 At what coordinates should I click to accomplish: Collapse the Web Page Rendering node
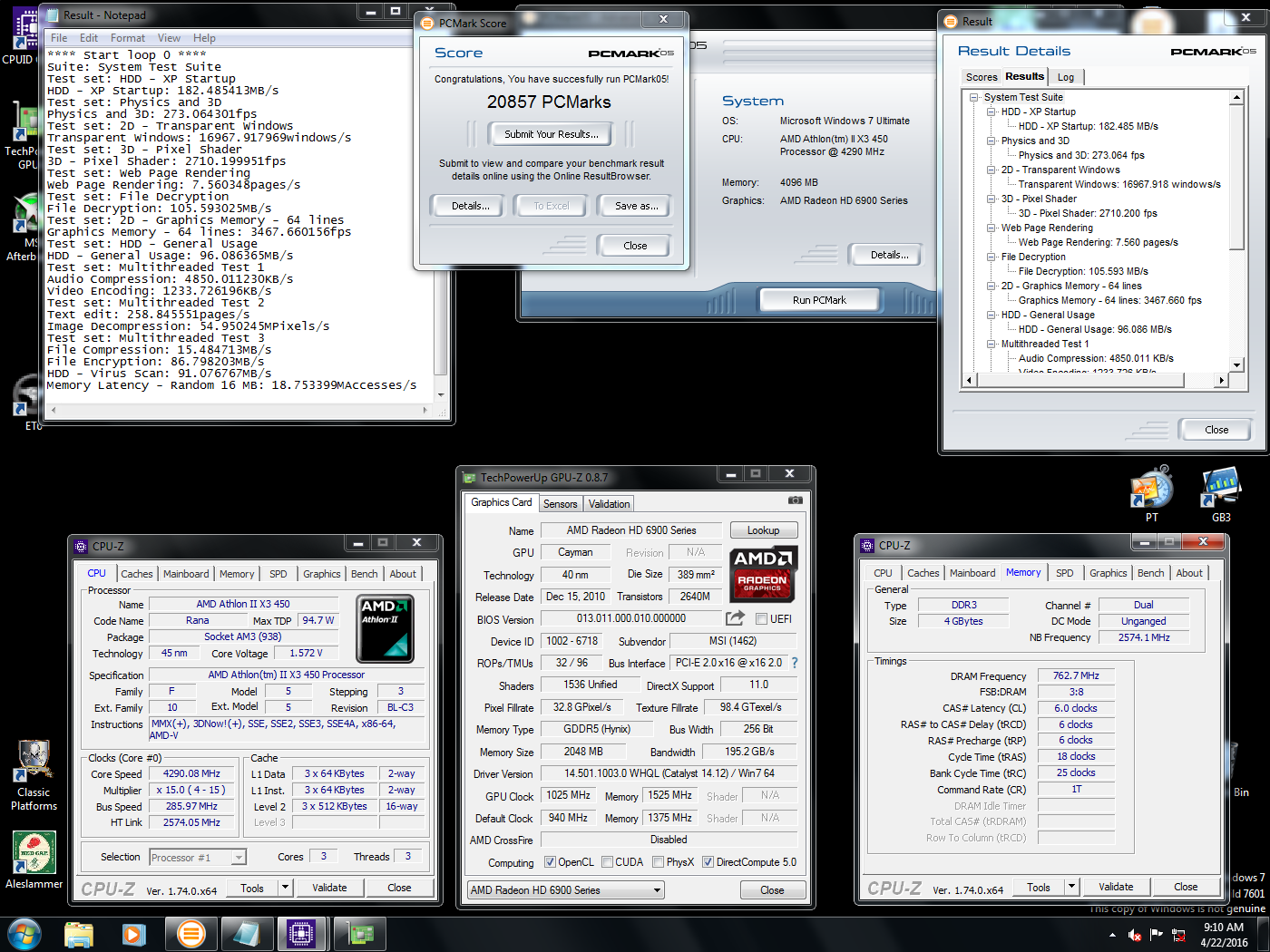[992, 228]
